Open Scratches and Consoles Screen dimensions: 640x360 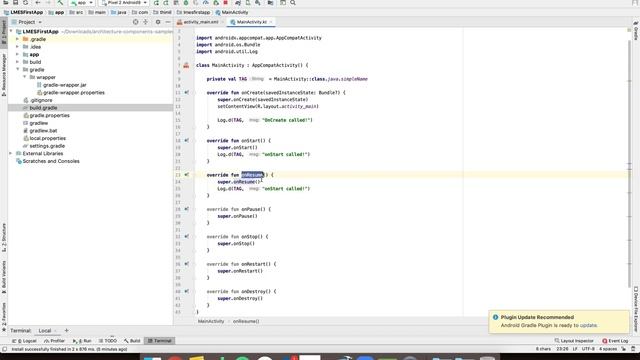48,161
